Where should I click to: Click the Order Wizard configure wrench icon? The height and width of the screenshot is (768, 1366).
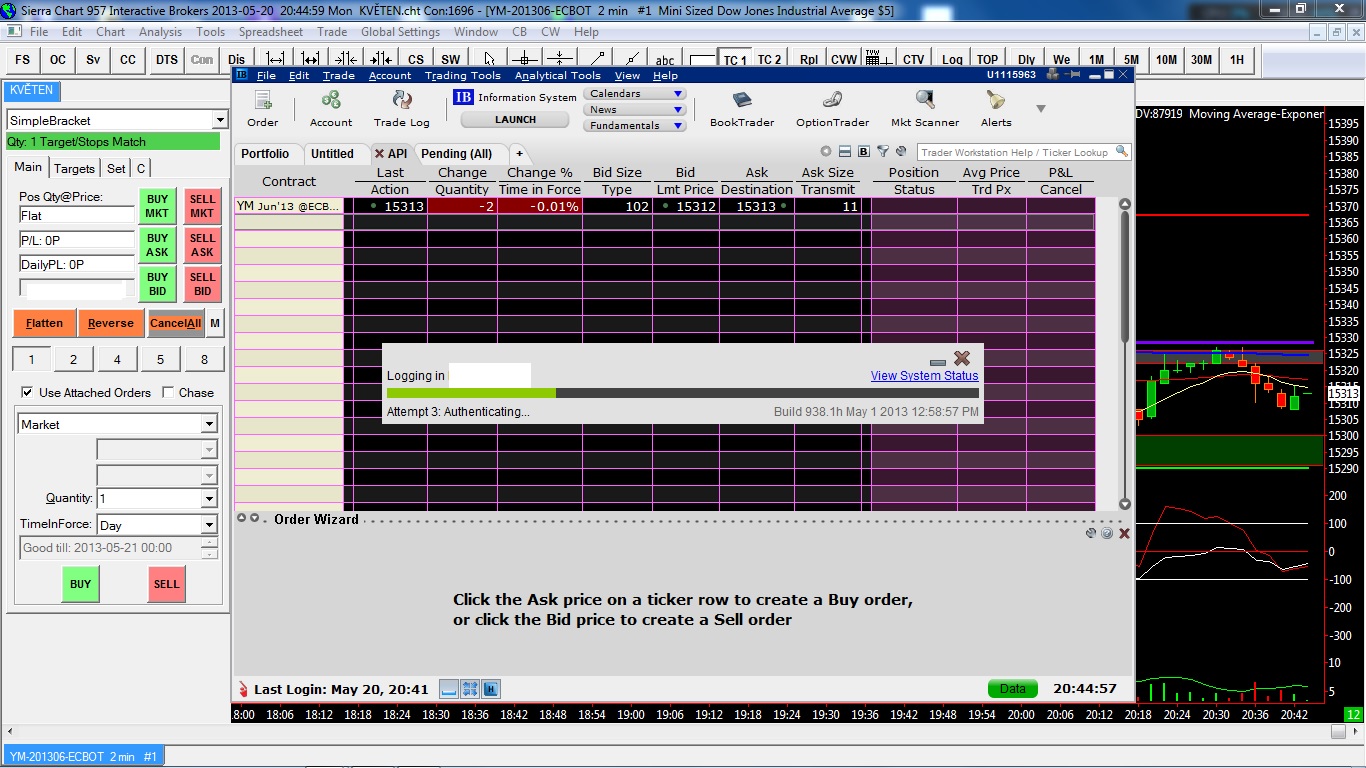tap(1091, 534)
